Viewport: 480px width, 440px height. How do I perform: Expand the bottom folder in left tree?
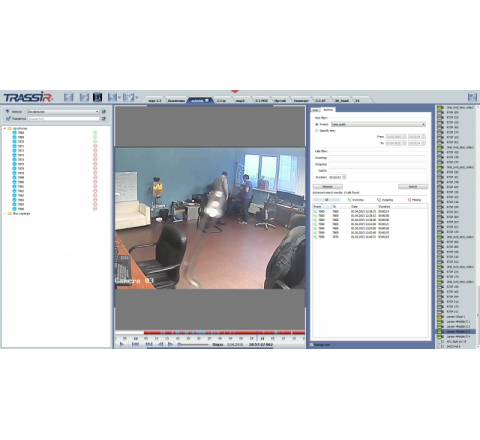click(5, 213)
